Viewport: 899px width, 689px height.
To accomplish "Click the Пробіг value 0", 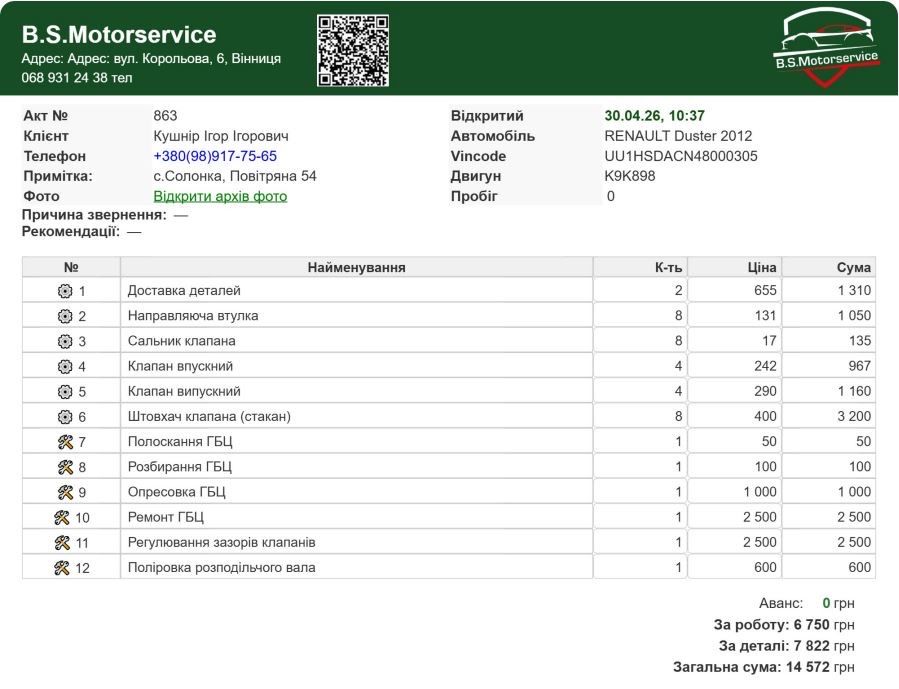I will [611, 197].
